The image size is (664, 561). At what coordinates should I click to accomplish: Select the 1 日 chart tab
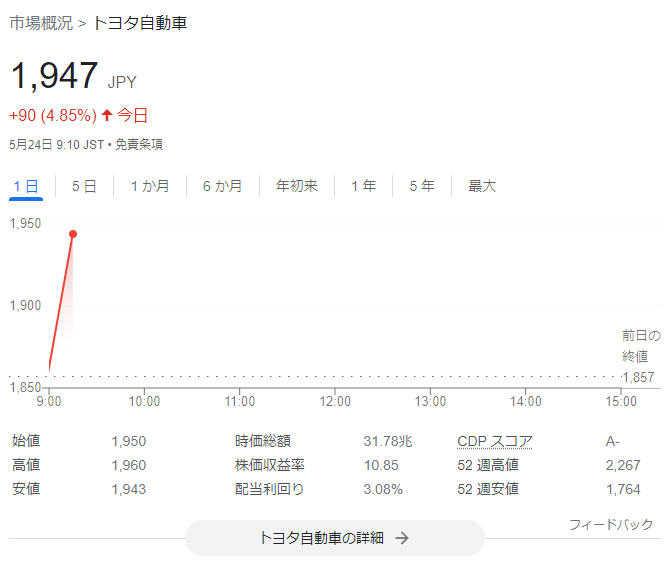pos(26,186)
